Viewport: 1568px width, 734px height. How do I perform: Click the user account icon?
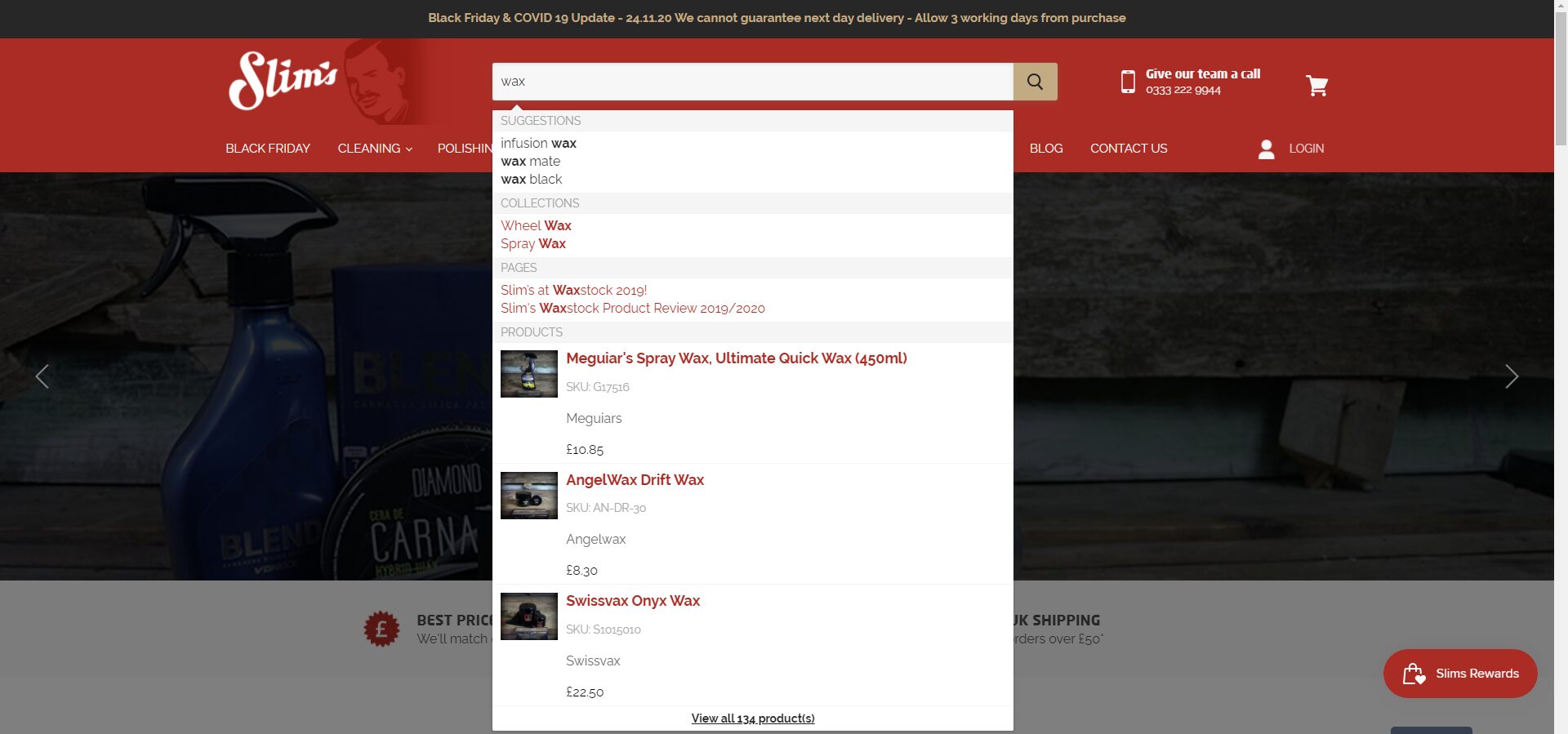click(x=1266, y=149)
